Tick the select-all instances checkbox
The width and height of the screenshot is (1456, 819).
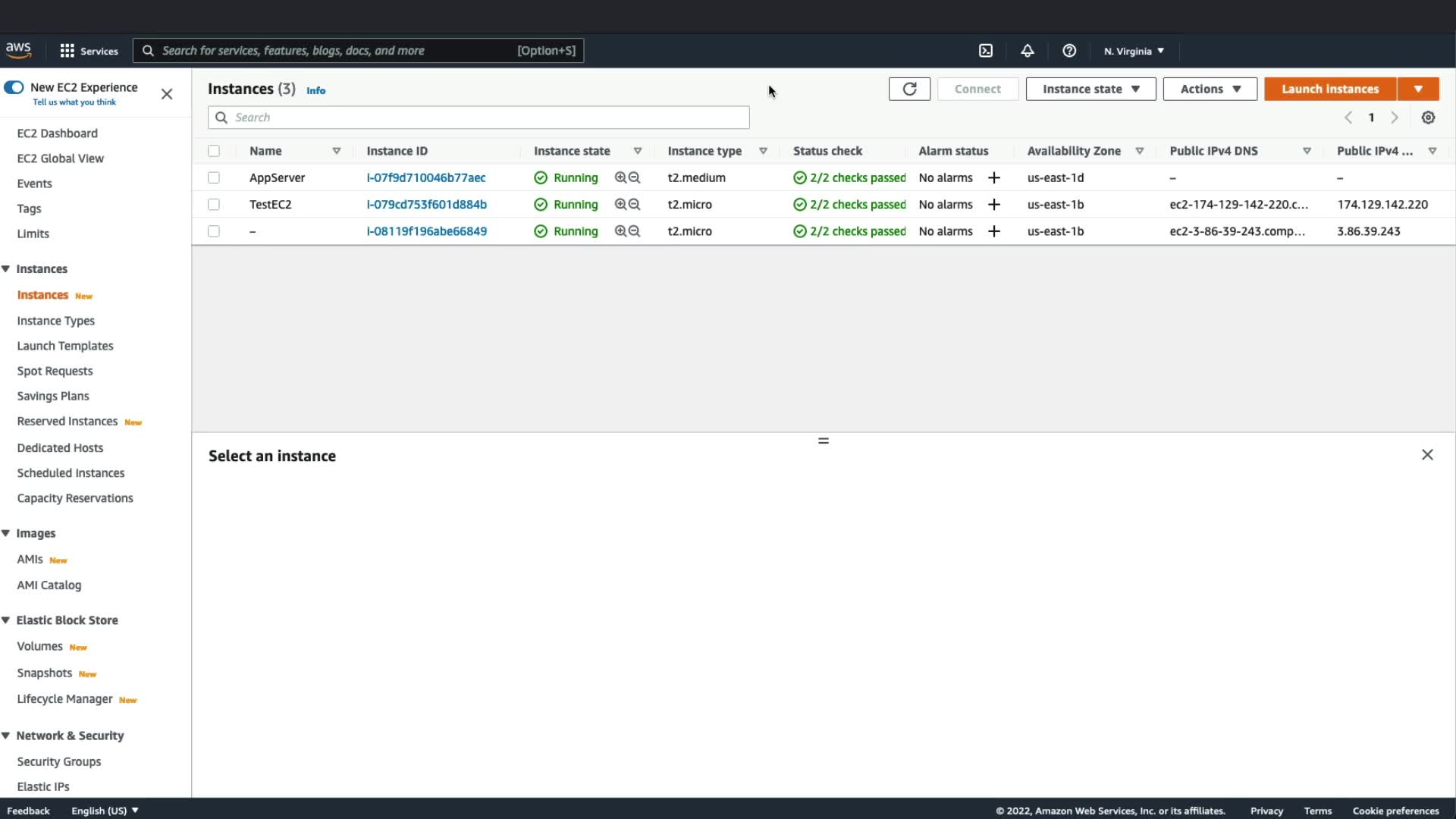pyautogui.click(x=214, y=151)
